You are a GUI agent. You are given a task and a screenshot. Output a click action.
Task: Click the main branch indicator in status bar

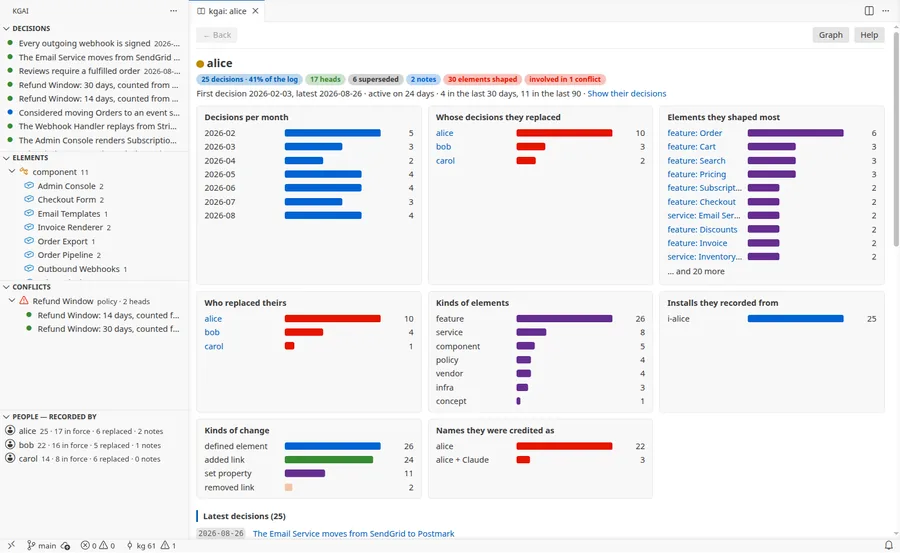click(x=42, y=546)
